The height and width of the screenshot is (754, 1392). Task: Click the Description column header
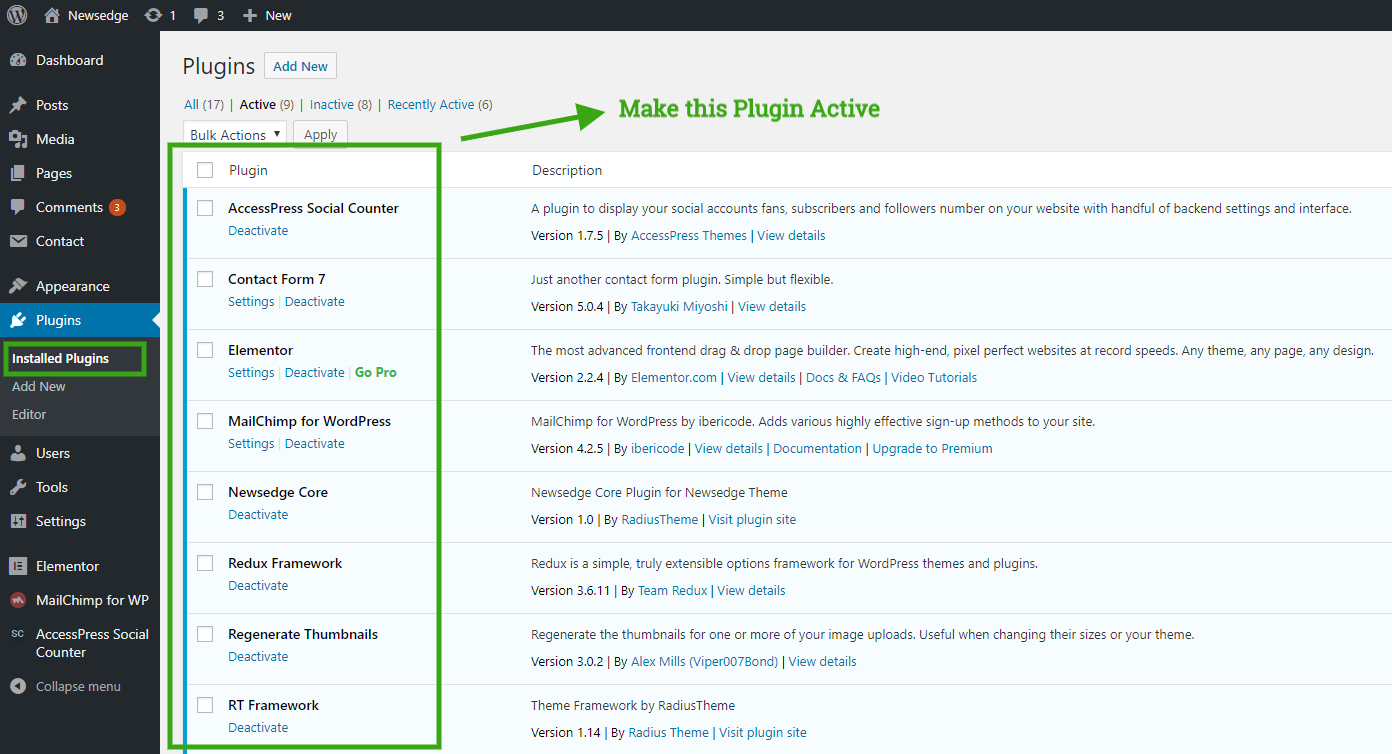tap(567, 170)
